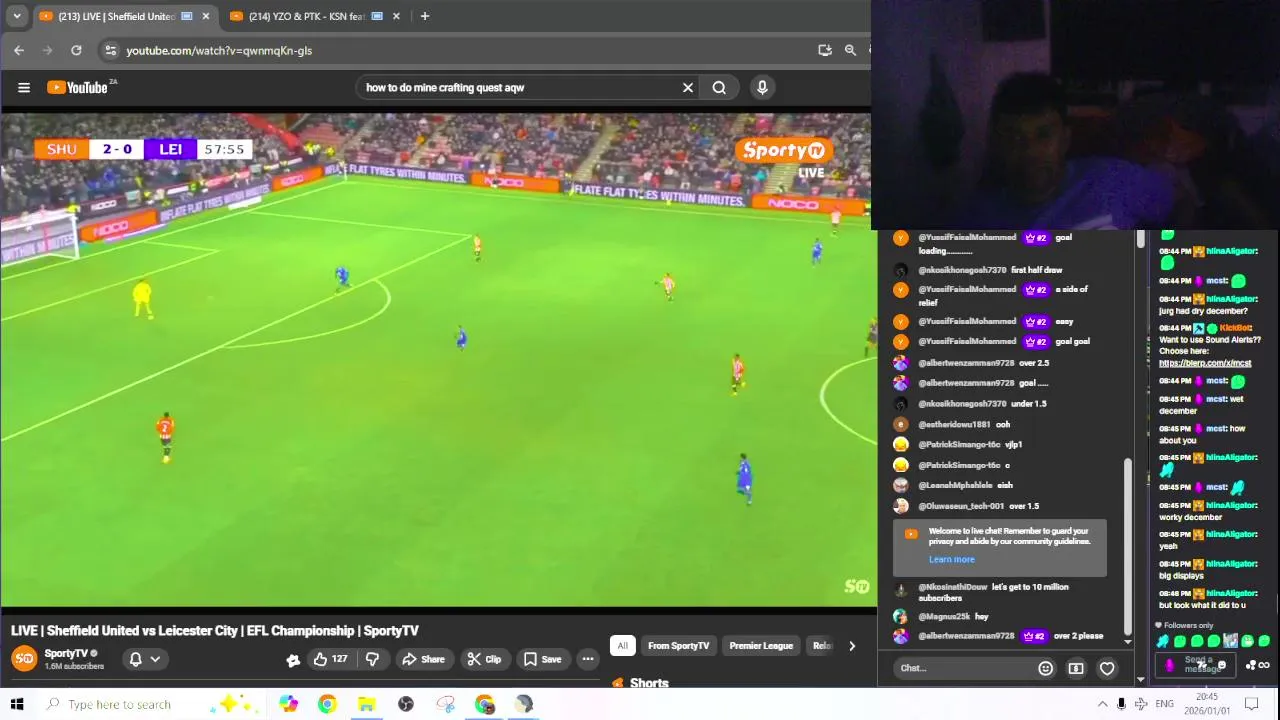Click the taskbar clock showing 20:45
This screenshot has width=1280, height=720.
[1207, 704]
